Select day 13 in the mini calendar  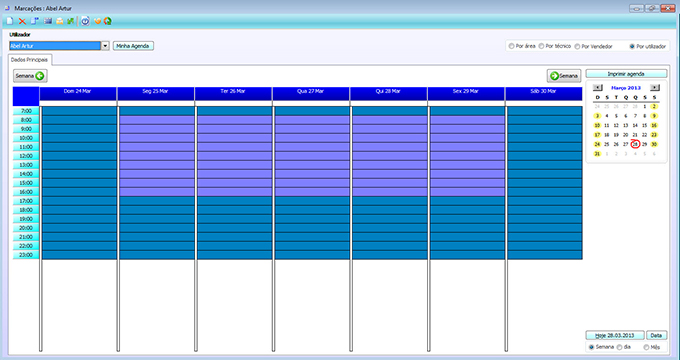(x=625, y=125)
